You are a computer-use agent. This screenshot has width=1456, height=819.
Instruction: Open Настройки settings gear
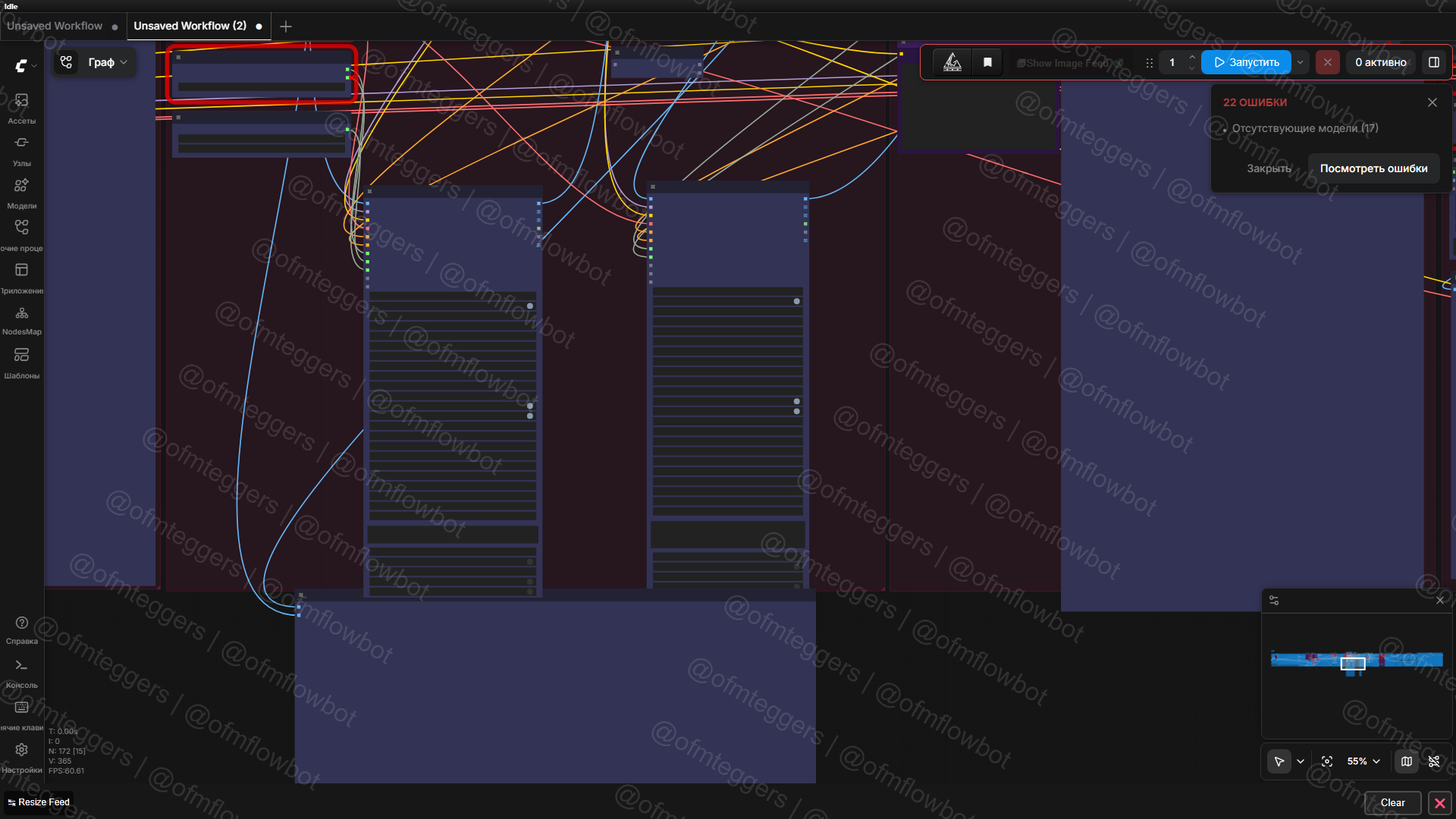coord(21,756)
